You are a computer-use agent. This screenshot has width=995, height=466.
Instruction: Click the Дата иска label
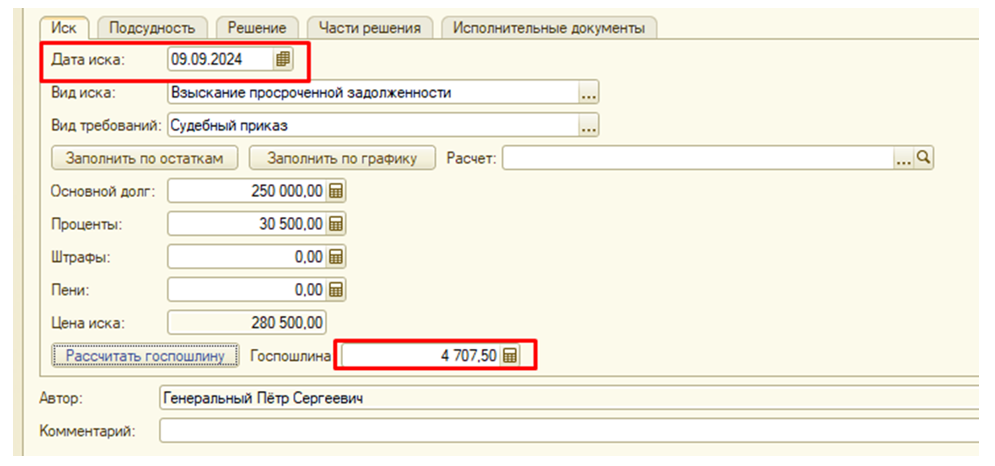[x=88, y=60]
